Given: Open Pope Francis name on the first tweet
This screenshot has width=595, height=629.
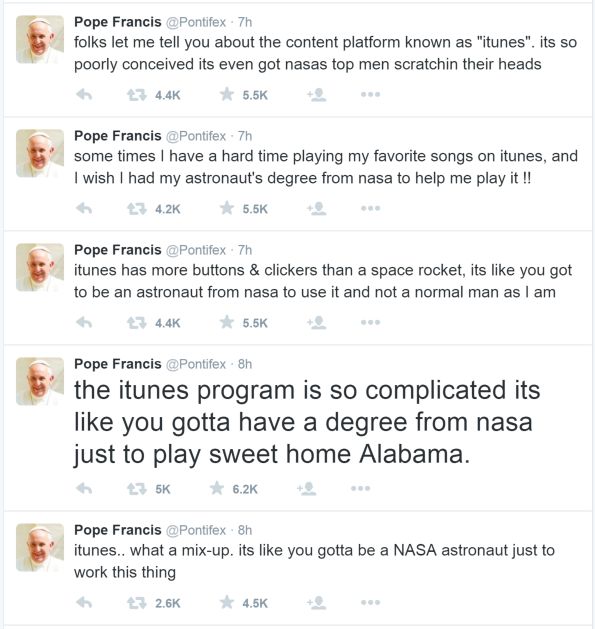Looking at the screenshot, I should coord(118,22).
